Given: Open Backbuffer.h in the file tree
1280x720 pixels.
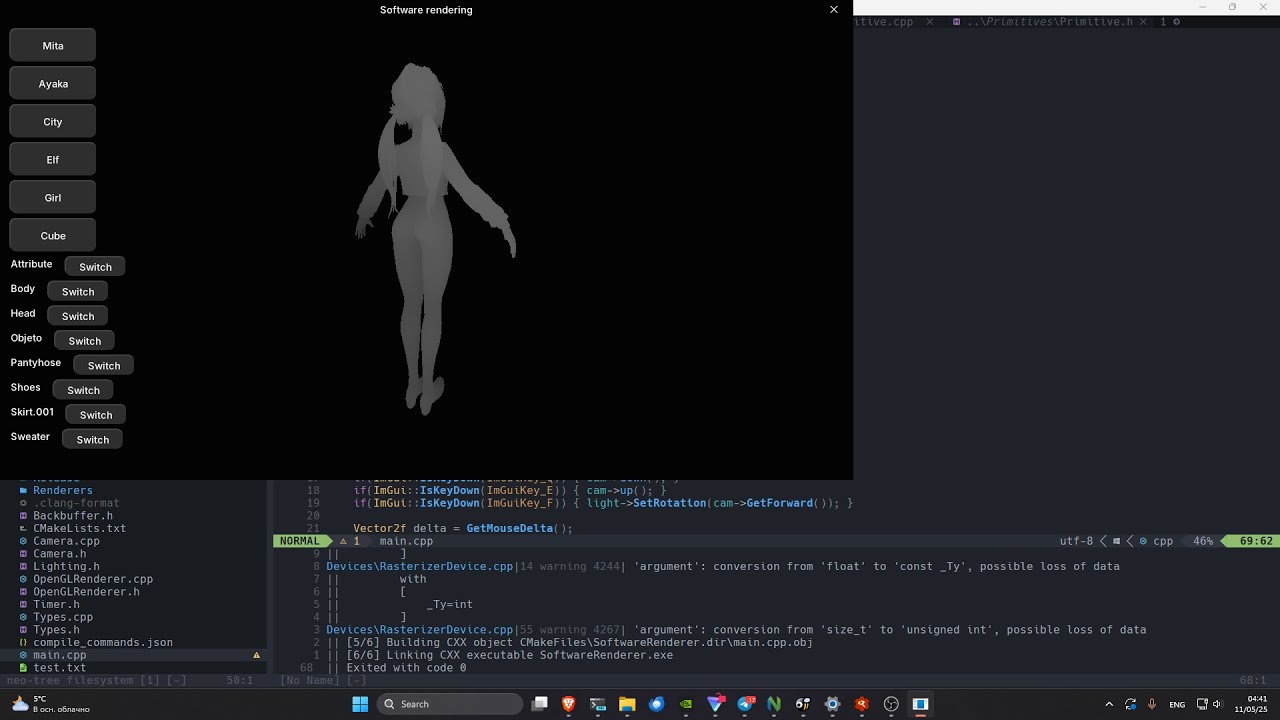Looking at the screenshot, I should tap(72, 516).
